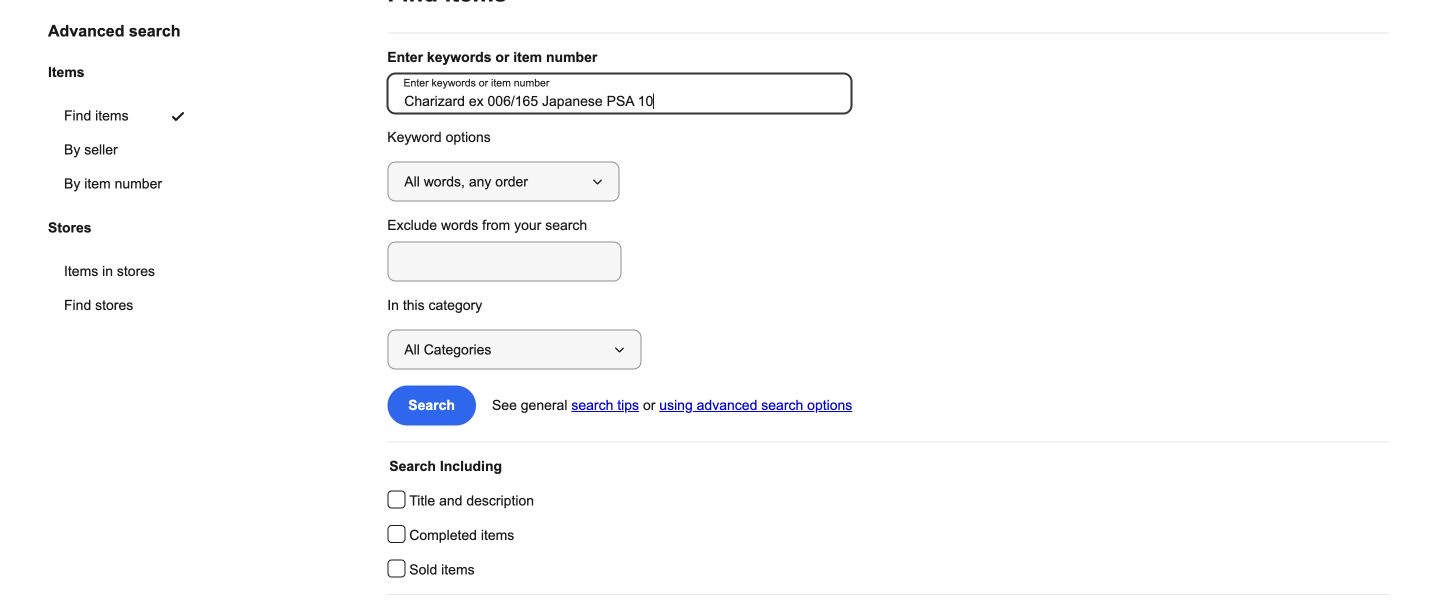
Task: Click the 'Advanced search' heading
Action: coord(114,31)
